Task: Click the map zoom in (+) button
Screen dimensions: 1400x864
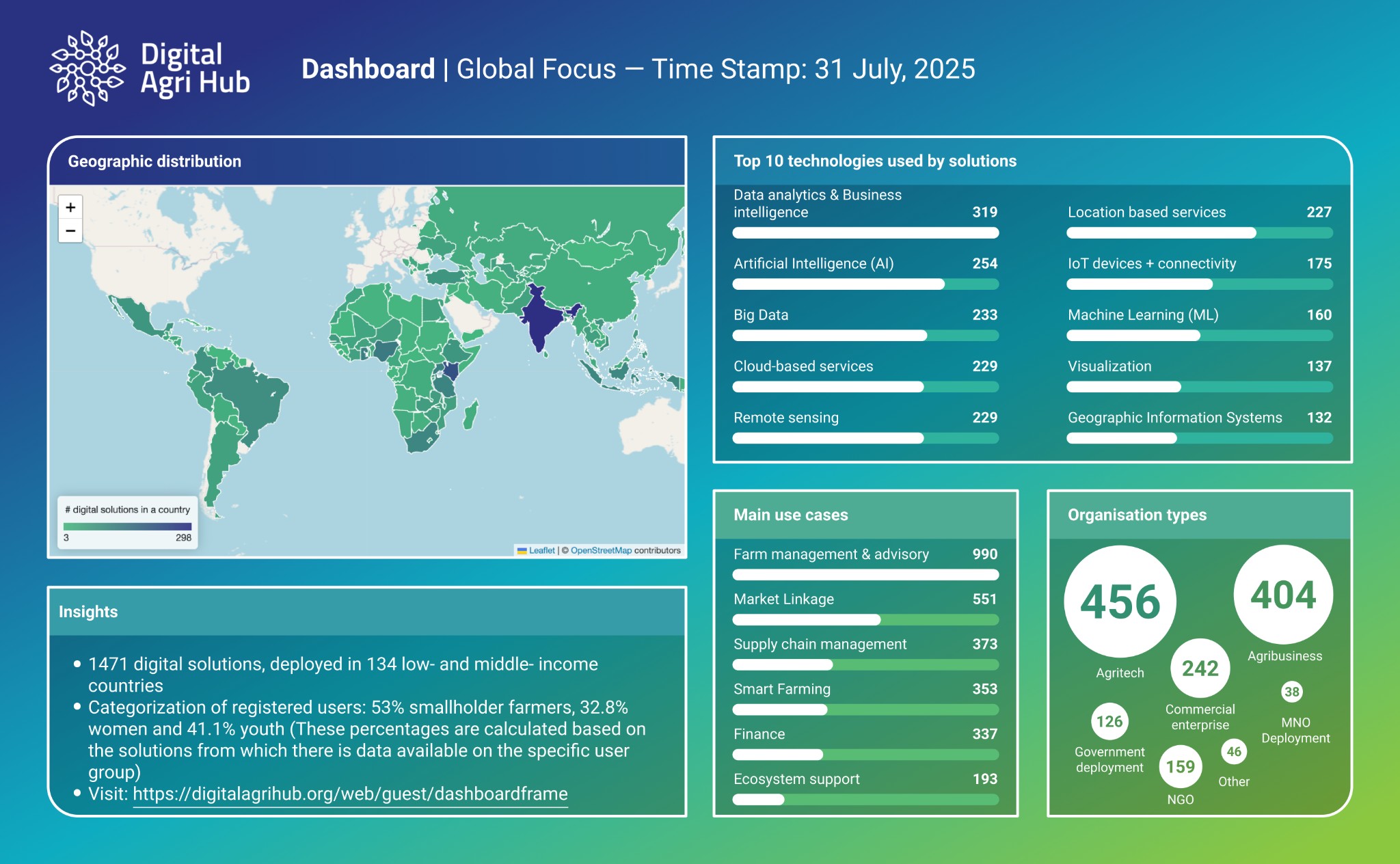Action: point(70,207)
